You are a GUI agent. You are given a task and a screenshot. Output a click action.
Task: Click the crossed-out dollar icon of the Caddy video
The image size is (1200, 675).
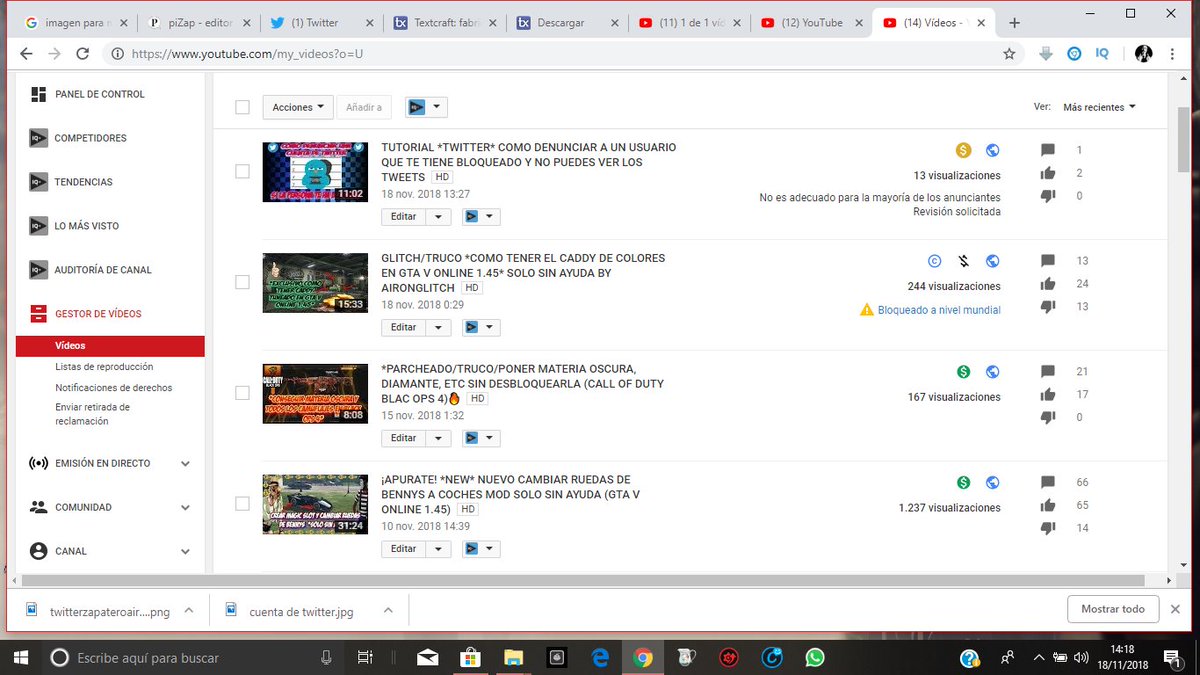[963, 261]
